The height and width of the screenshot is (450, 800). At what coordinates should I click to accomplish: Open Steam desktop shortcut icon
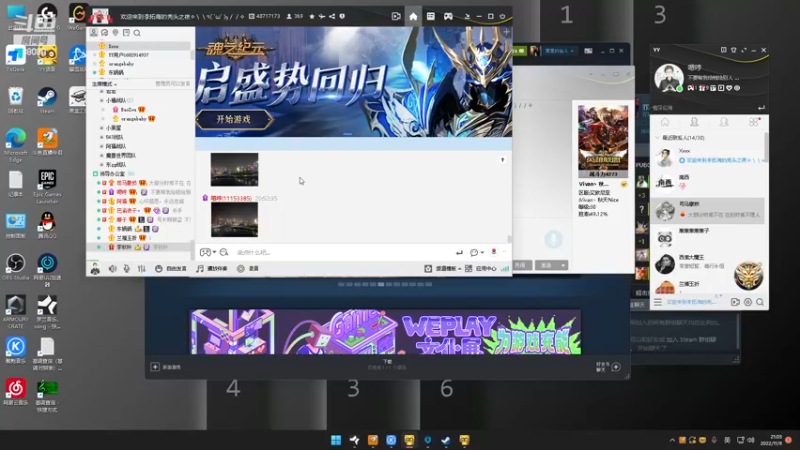pyautogui.click(x=47, y=101)
